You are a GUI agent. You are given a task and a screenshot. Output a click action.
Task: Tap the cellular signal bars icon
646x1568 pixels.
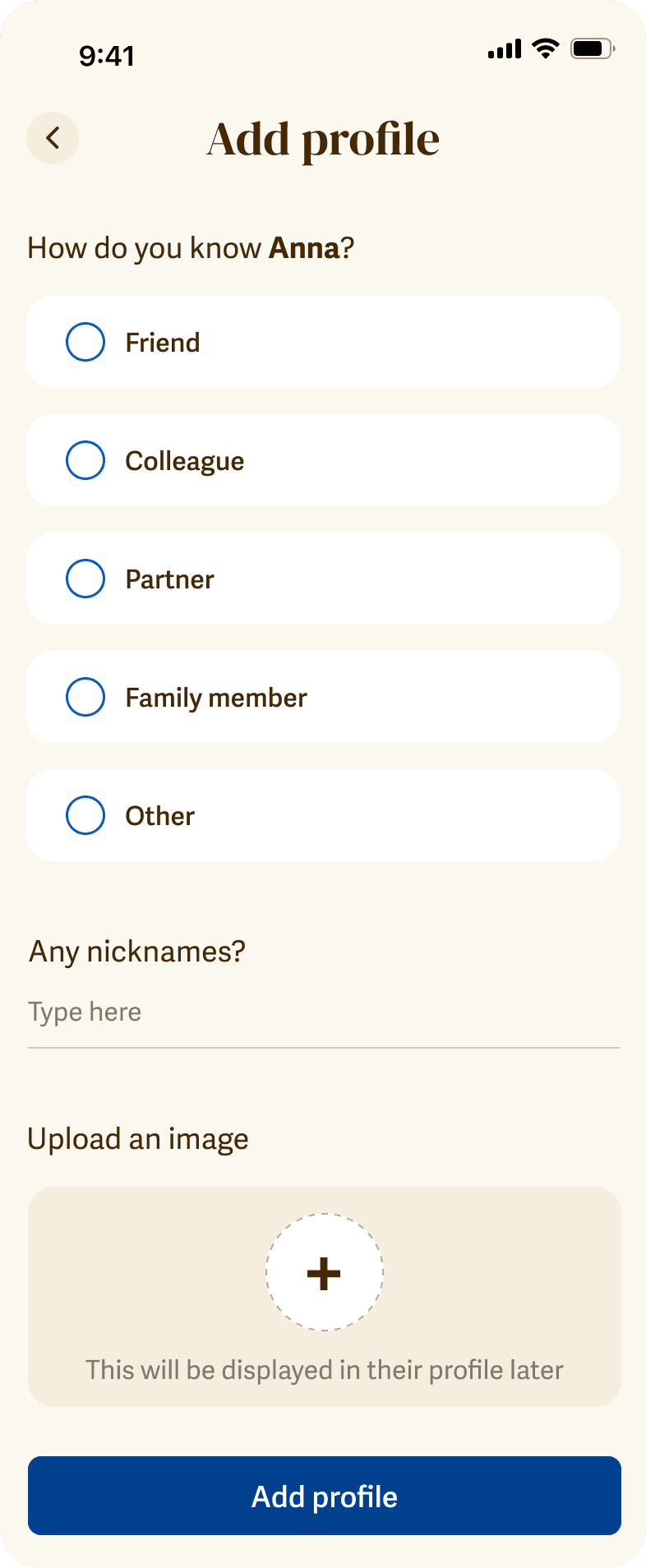coord(504,49)
